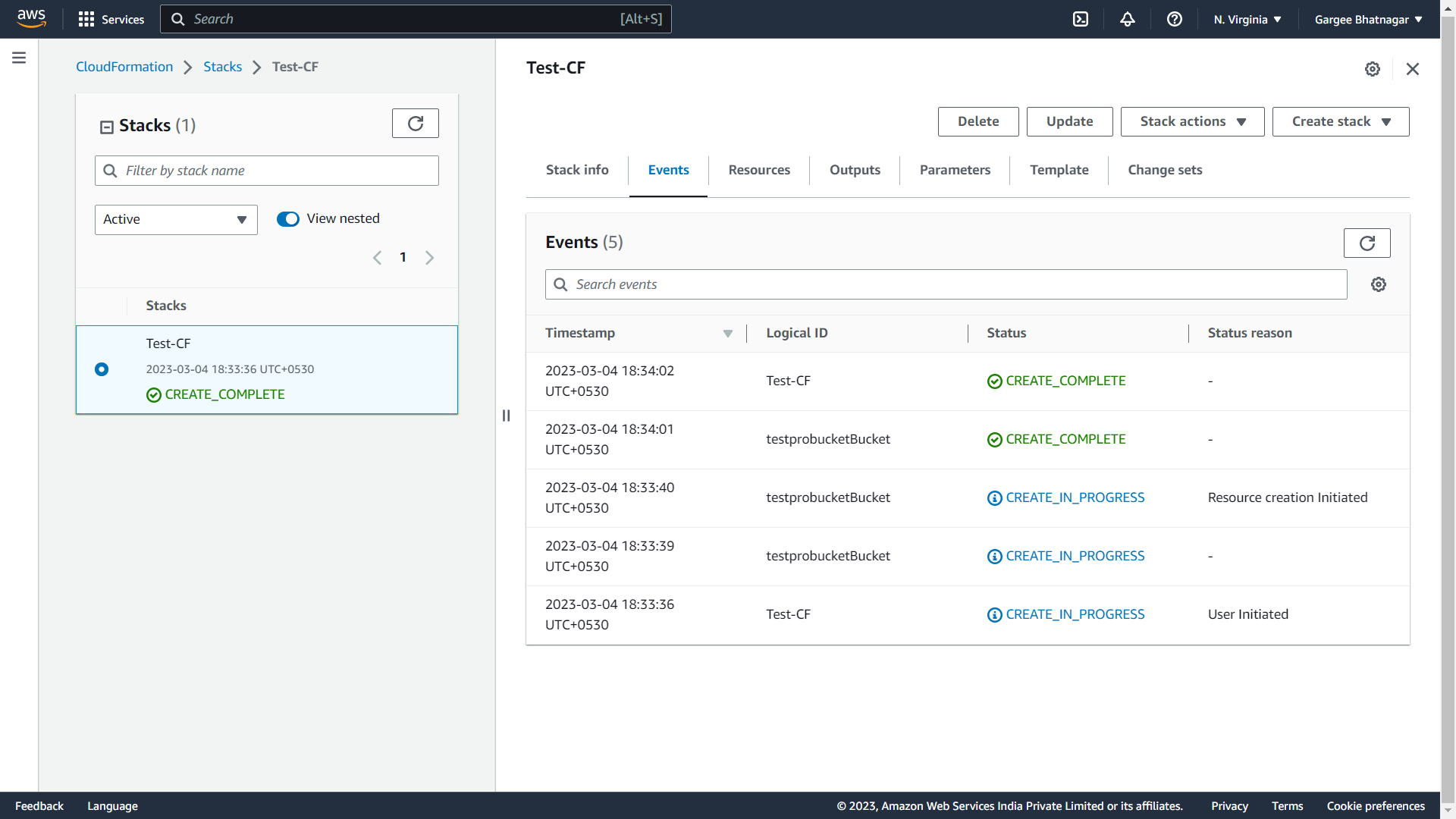The image size is (1456, 819).
Task: Select the Test-CF stack radio button
Action: pos(102,369)
